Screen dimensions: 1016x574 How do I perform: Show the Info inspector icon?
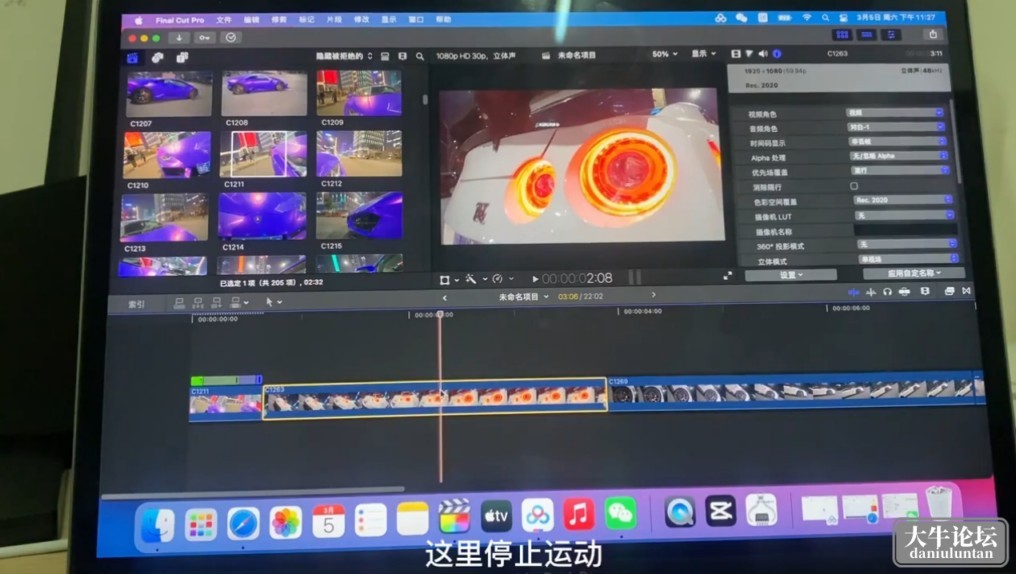777,54
